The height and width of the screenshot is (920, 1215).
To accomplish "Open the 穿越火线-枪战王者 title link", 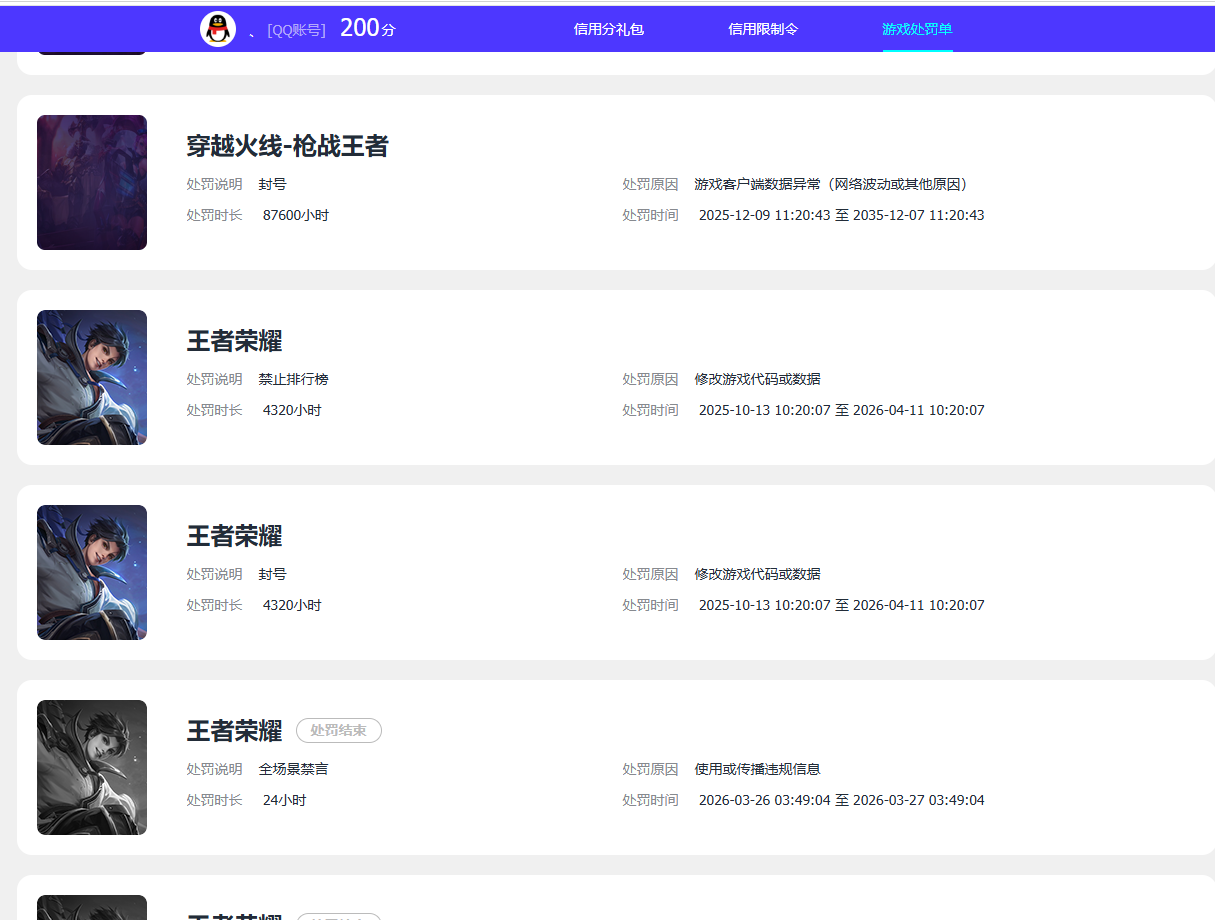I will tap(289, 146).
